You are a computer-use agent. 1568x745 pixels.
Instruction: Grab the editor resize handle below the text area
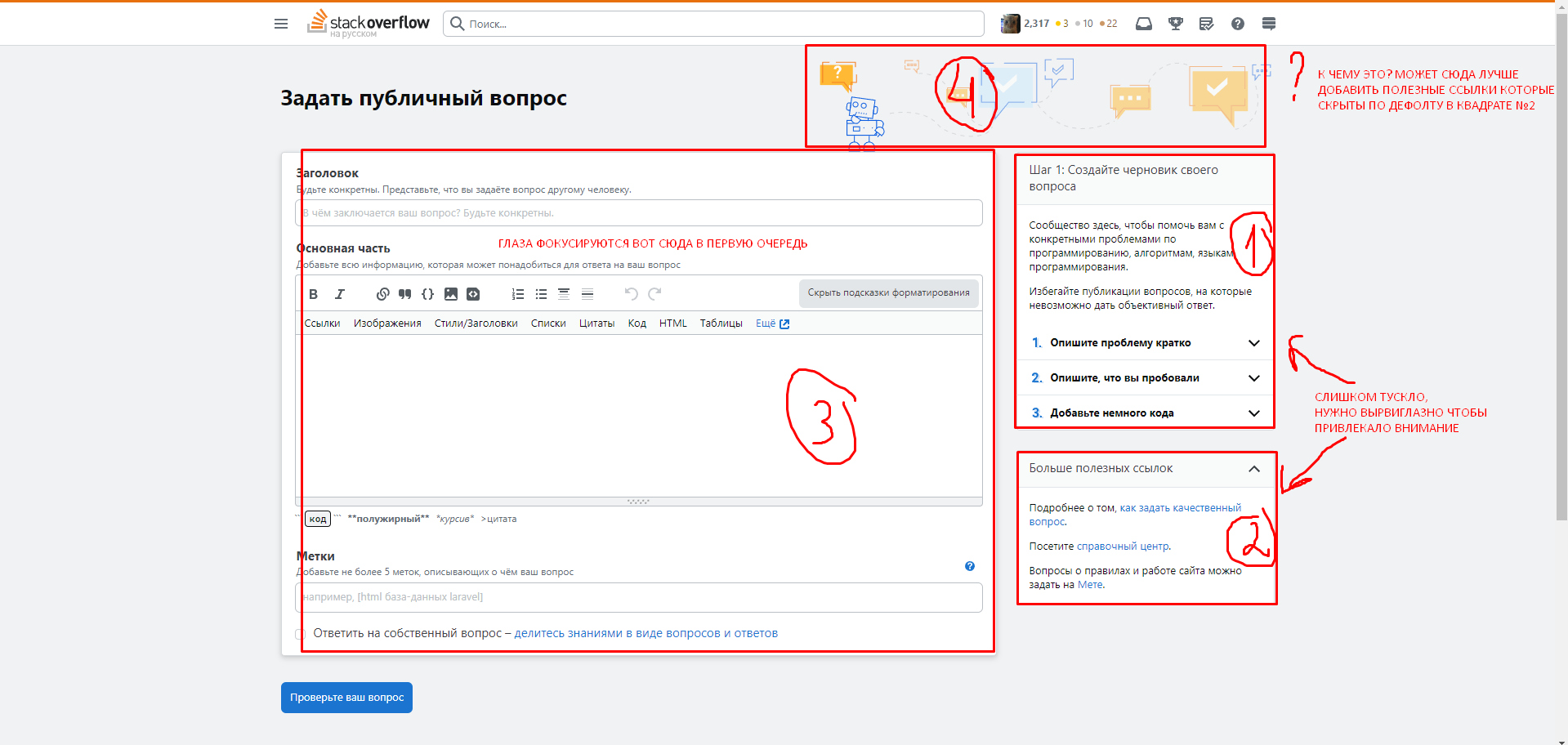pos(638,502)
